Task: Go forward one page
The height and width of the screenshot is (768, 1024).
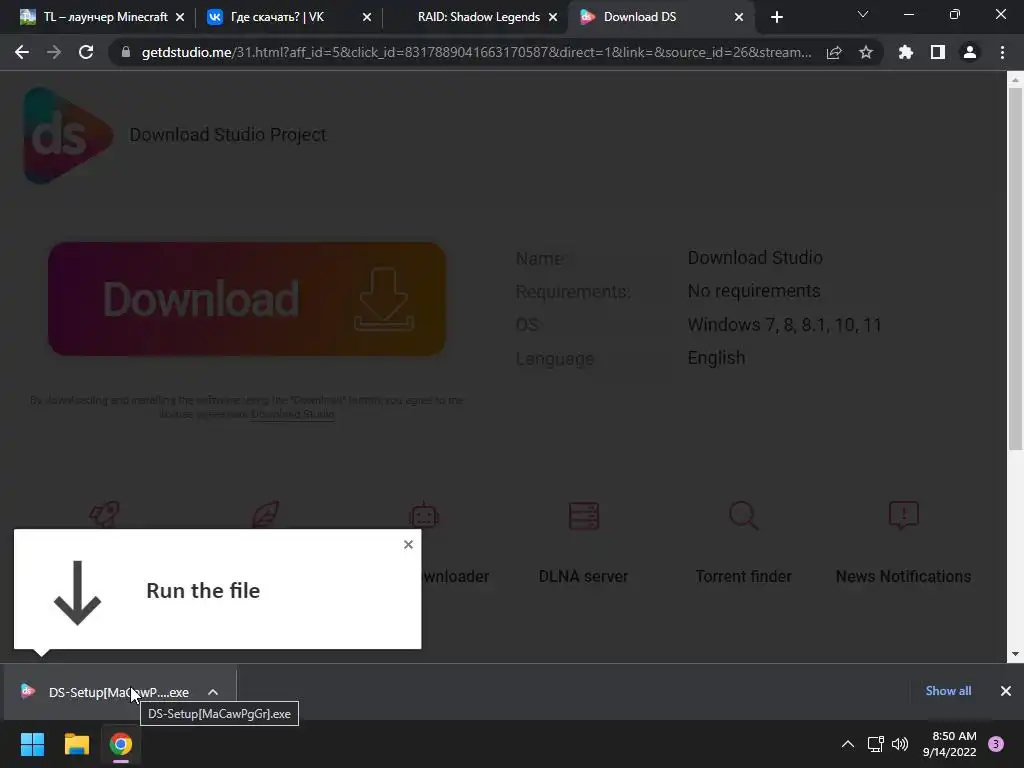Action: (x=54, y=52)
